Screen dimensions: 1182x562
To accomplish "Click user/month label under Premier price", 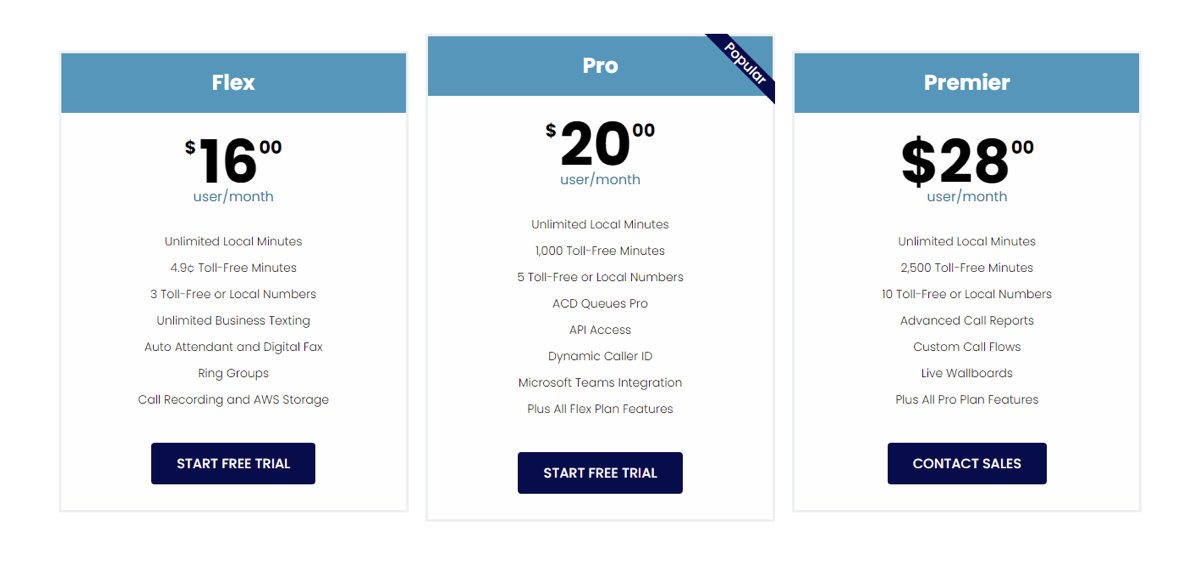I will [x=966, y=197].
